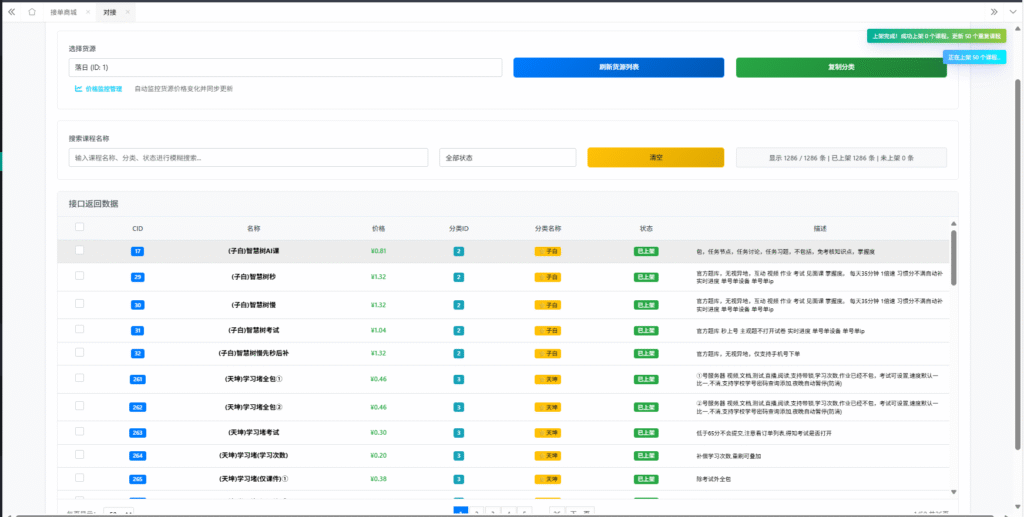Click the home icon in tab bar
This screenshot has height=517, width=1024.
pos(31,12)
